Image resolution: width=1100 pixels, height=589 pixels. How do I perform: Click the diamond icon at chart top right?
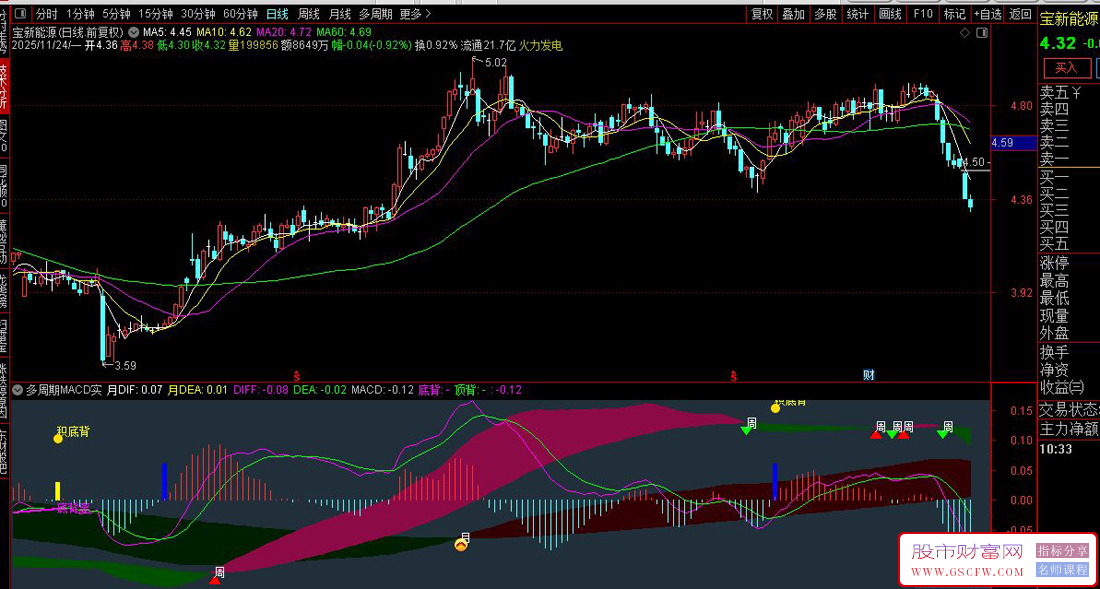click(965, 33)
